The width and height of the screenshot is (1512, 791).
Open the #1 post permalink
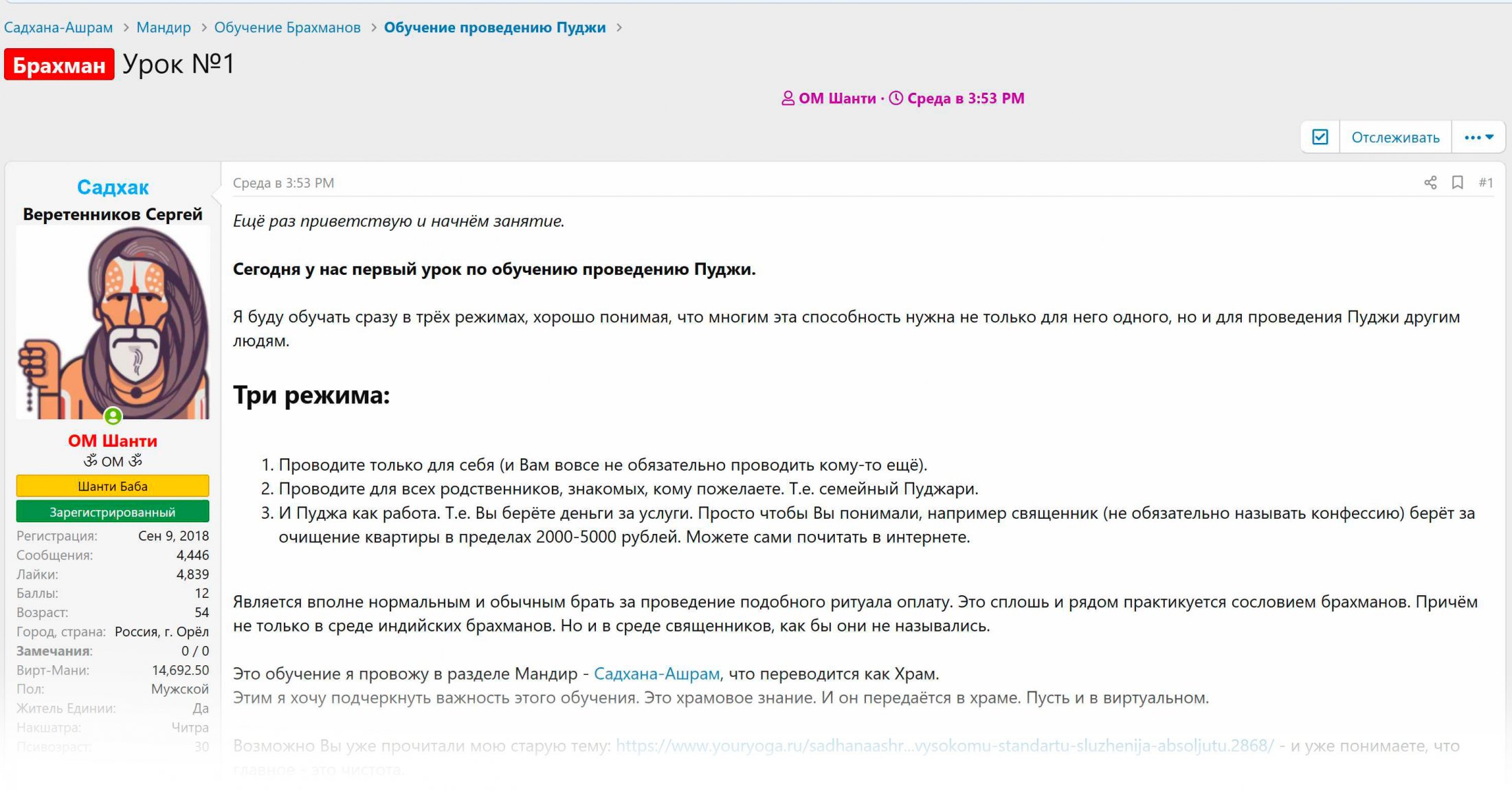click(1487, 182)
